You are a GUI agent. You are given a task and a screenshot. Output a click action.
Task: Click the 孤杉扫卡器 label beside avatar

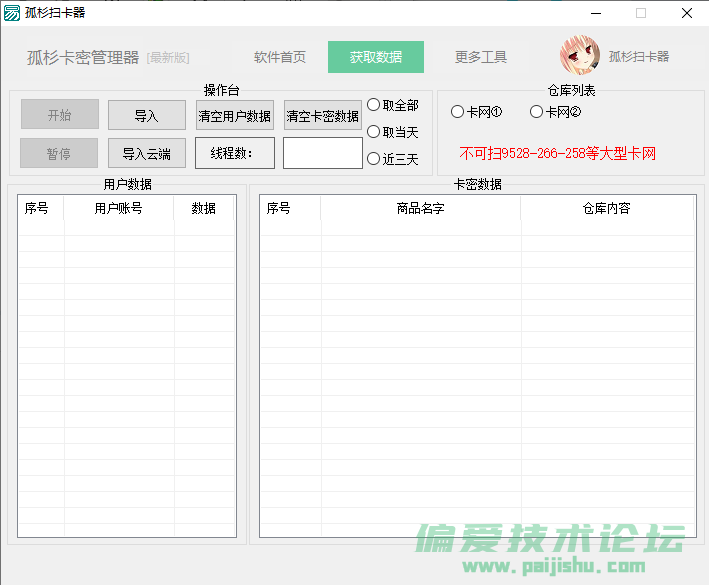point(639,57)
